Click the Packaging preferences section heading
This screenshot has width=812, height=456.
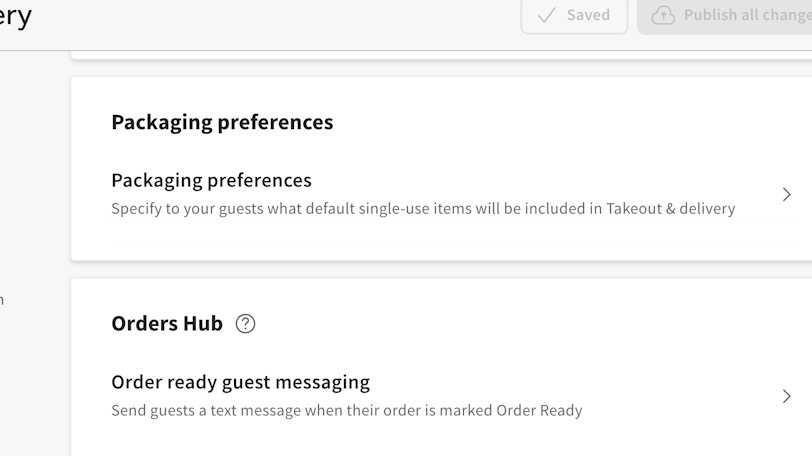click(222, 122)
